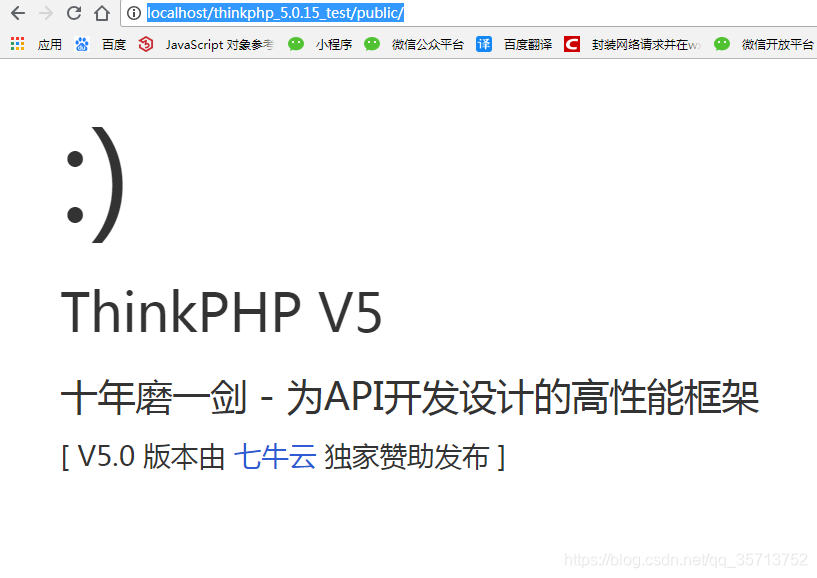Click the blue 译 translate bookmark icon

[x=484, y=44]
